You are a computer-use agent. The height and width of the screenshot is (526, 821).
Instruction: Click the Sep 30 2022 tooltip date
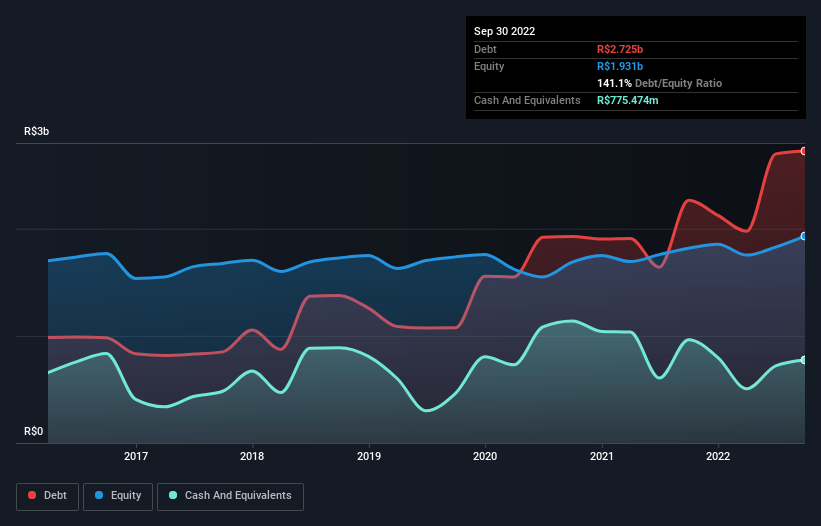504,31
